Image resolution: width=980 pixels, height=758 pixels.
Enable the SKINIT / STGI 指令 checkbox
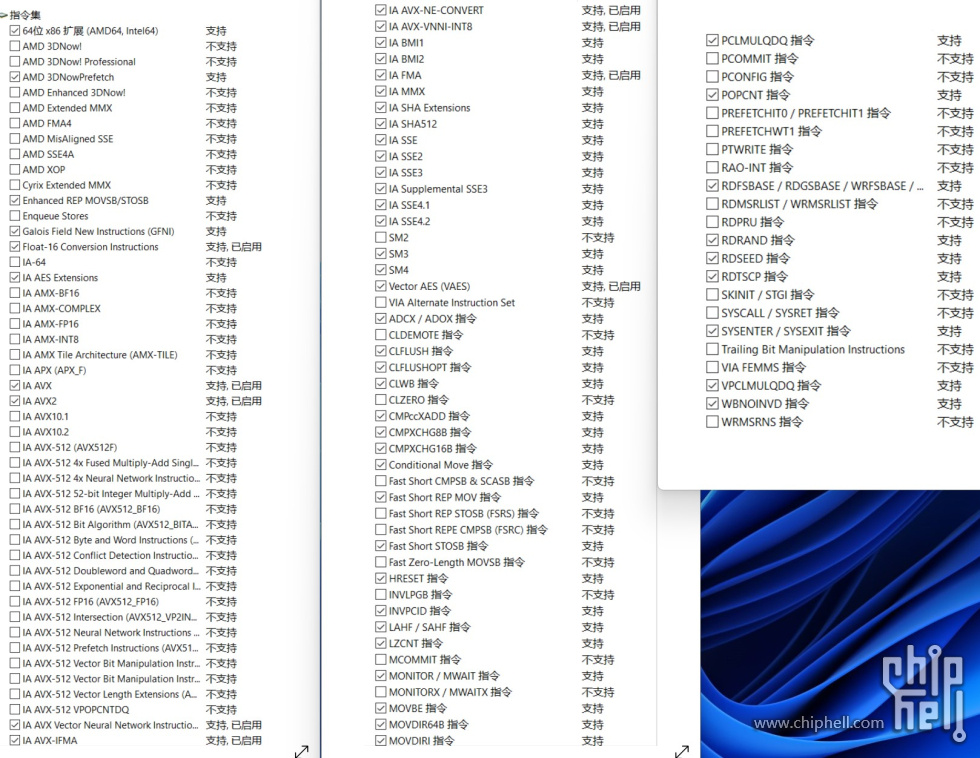click(x=712, y=294)
